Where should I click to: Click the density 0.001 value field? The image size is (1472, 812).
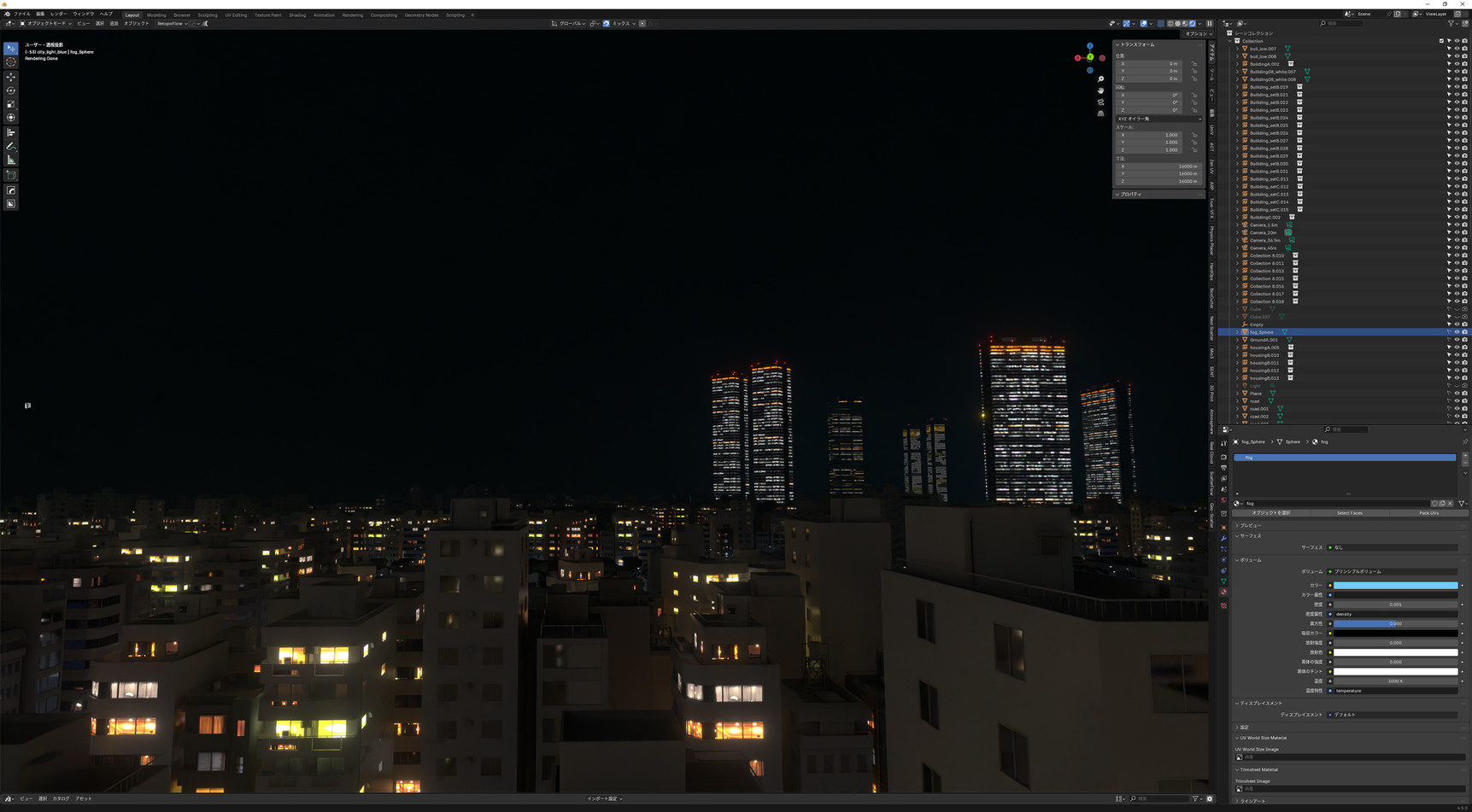(x=1395, y=605)
